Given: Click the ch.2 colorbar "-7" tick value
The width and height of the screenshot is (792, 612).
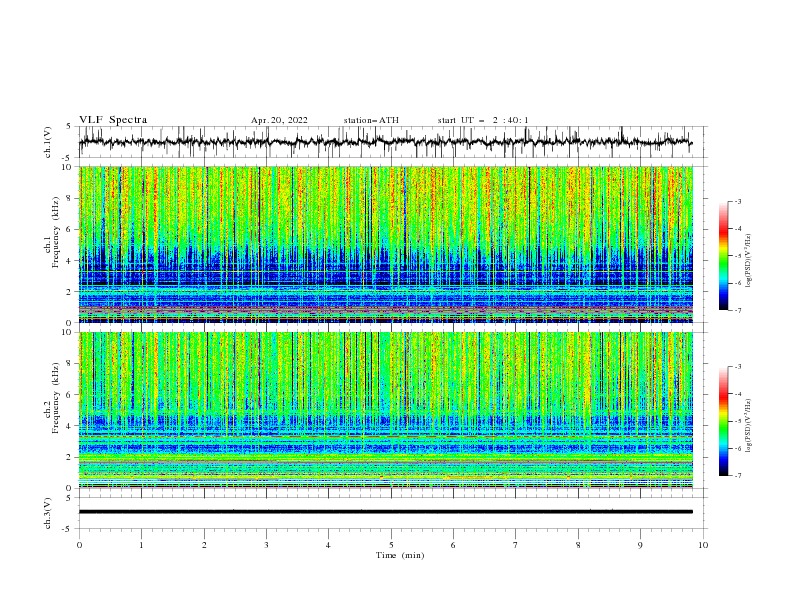Looking at the screenshot, I should point(737,476).
